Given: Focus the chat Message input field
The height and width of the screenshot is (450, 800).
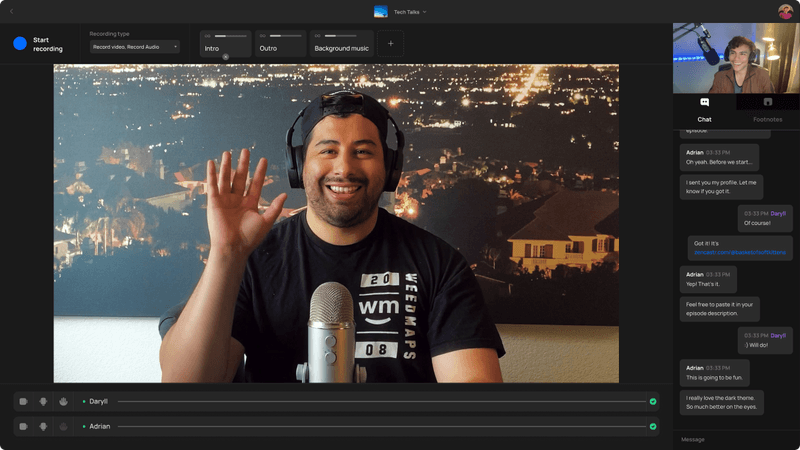Looking at the screenshot, I should coord(735,439).
